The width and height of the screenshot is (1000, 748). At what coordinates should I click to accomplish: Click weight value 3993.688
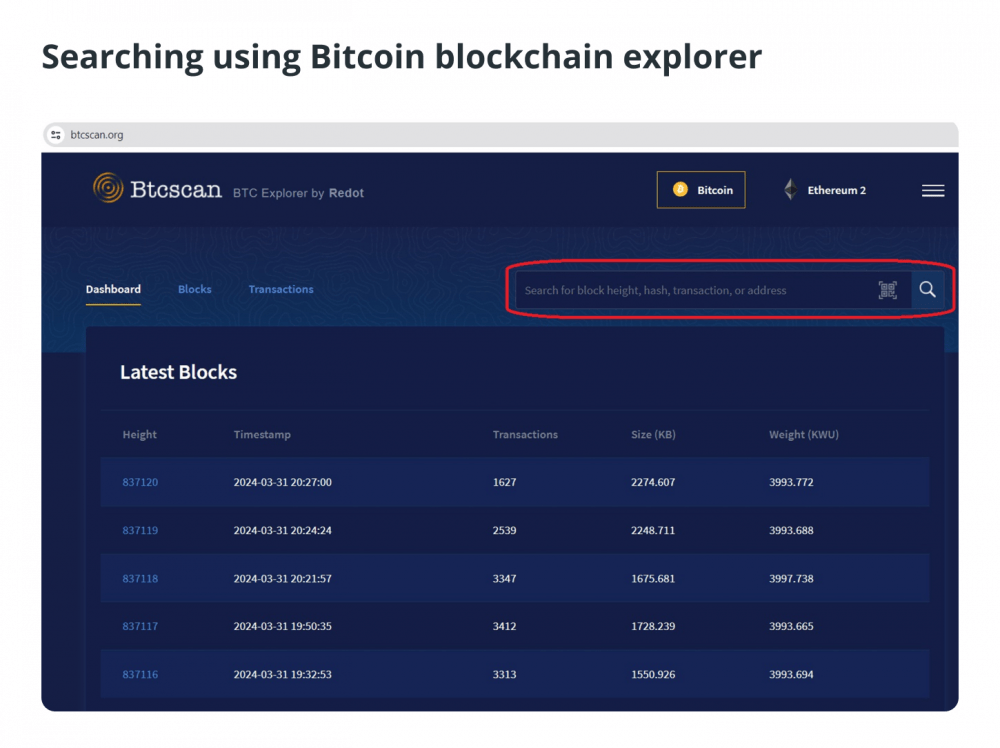pos(791,530)
